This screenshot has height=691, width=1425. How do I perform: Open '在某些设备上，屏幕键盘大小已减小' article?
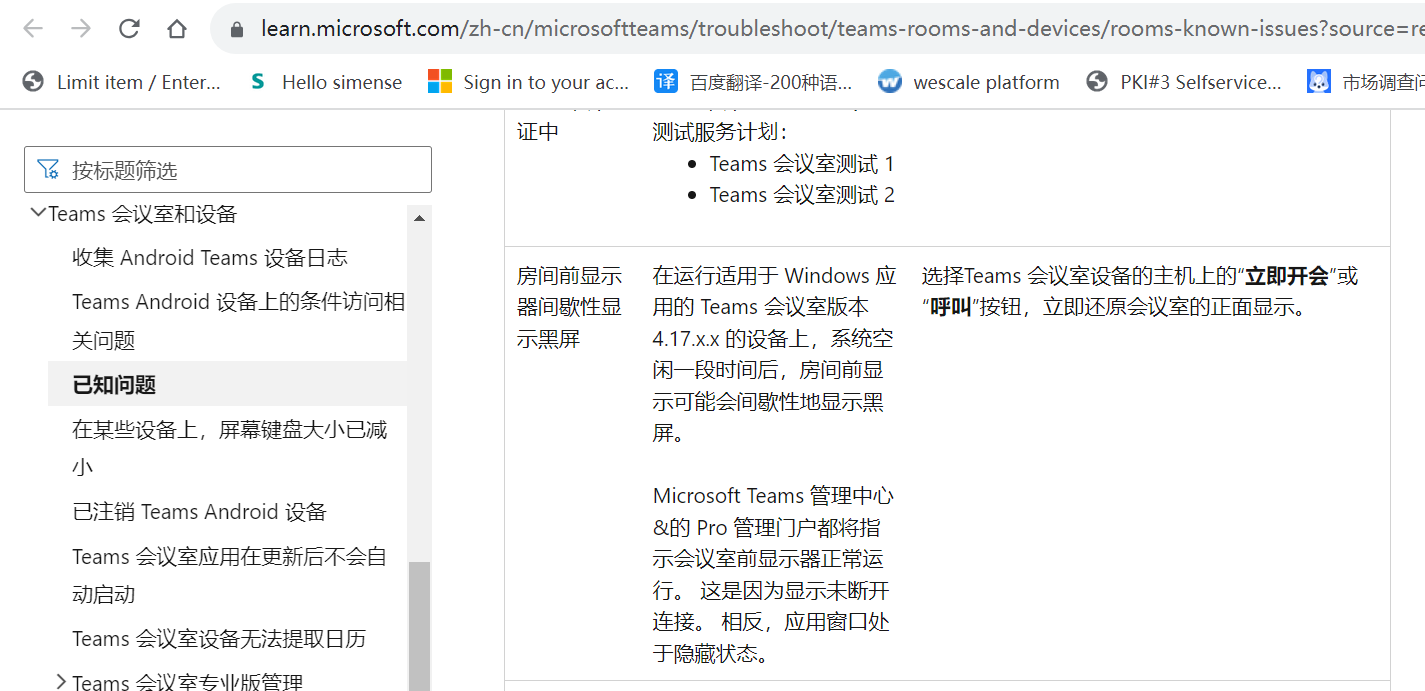click(x=230, y=448)
